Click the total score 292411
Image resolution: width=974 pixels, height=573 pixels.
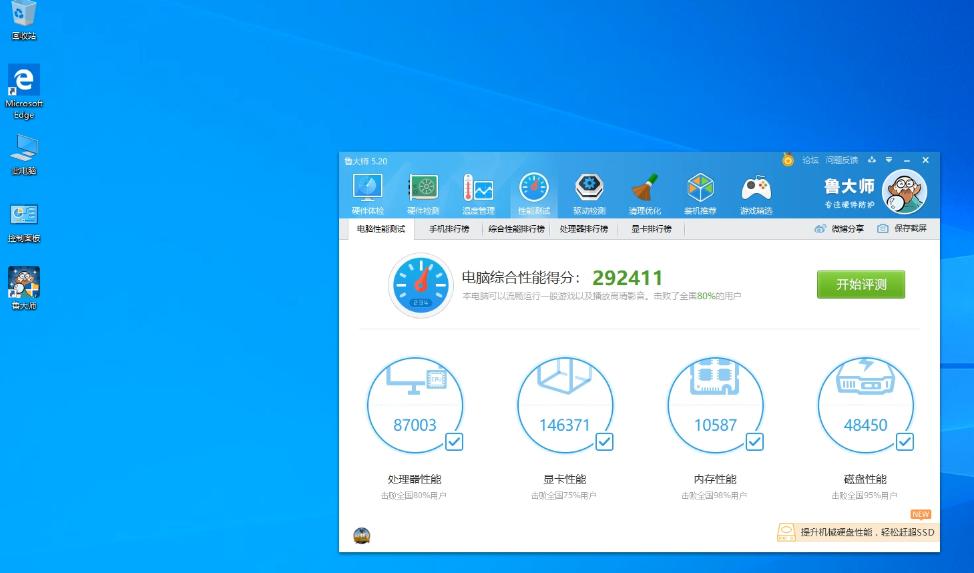click(627, 278)
